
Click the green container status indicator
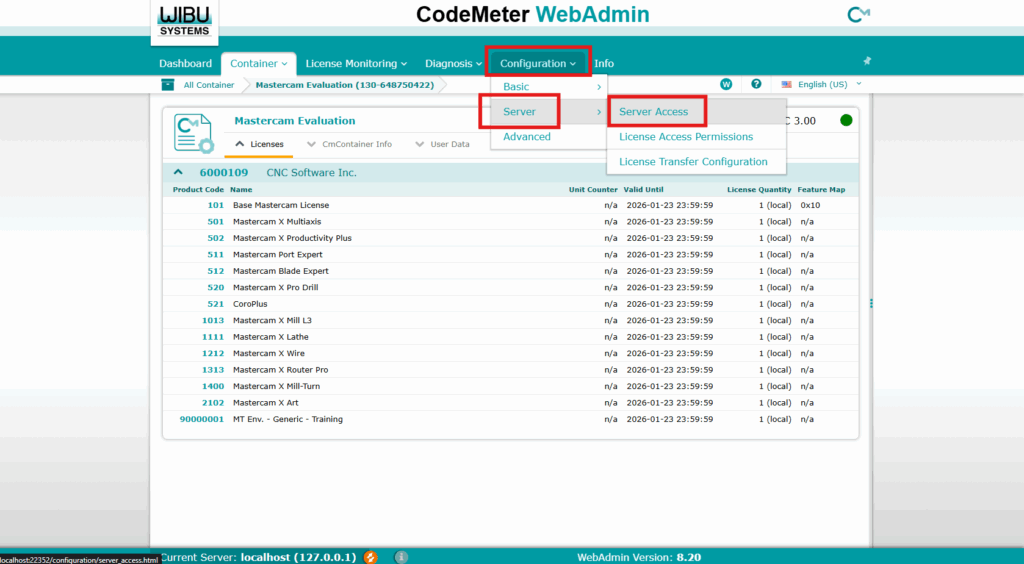click(x=846, y=121)
